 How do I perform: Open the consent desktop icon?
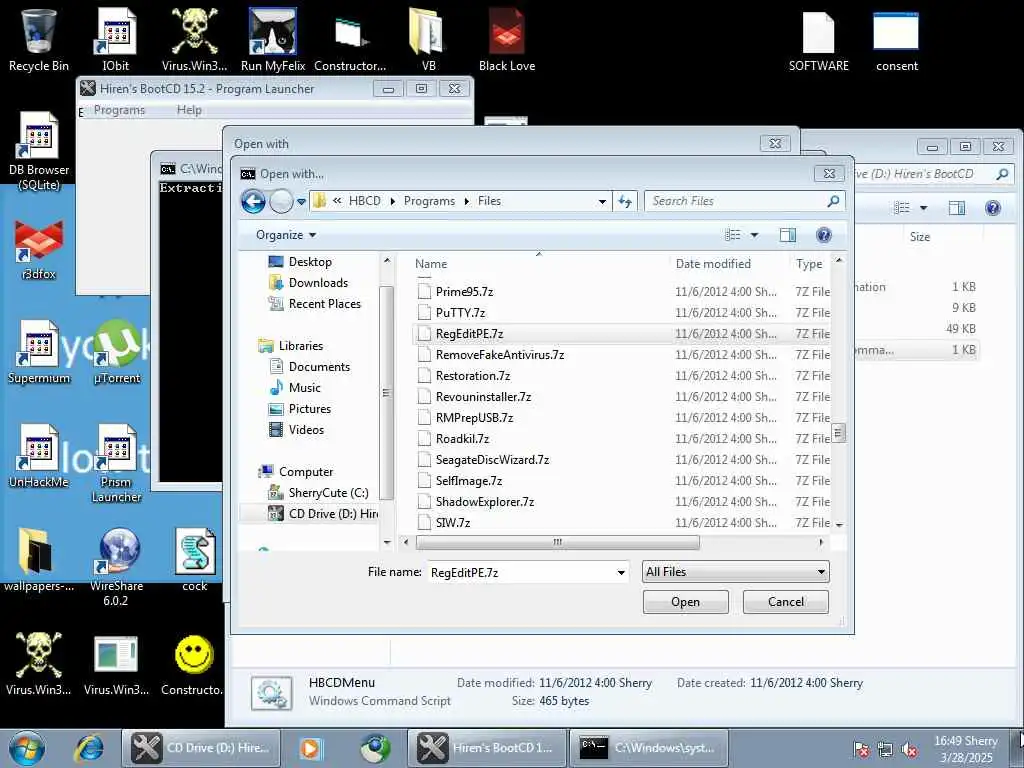pyautogui.click(x=896, y=40)
